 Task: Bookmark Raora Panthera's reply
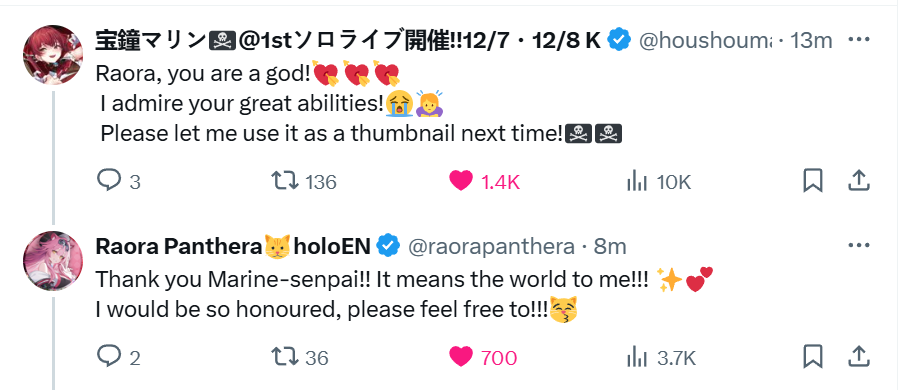[x=813, y=357]
